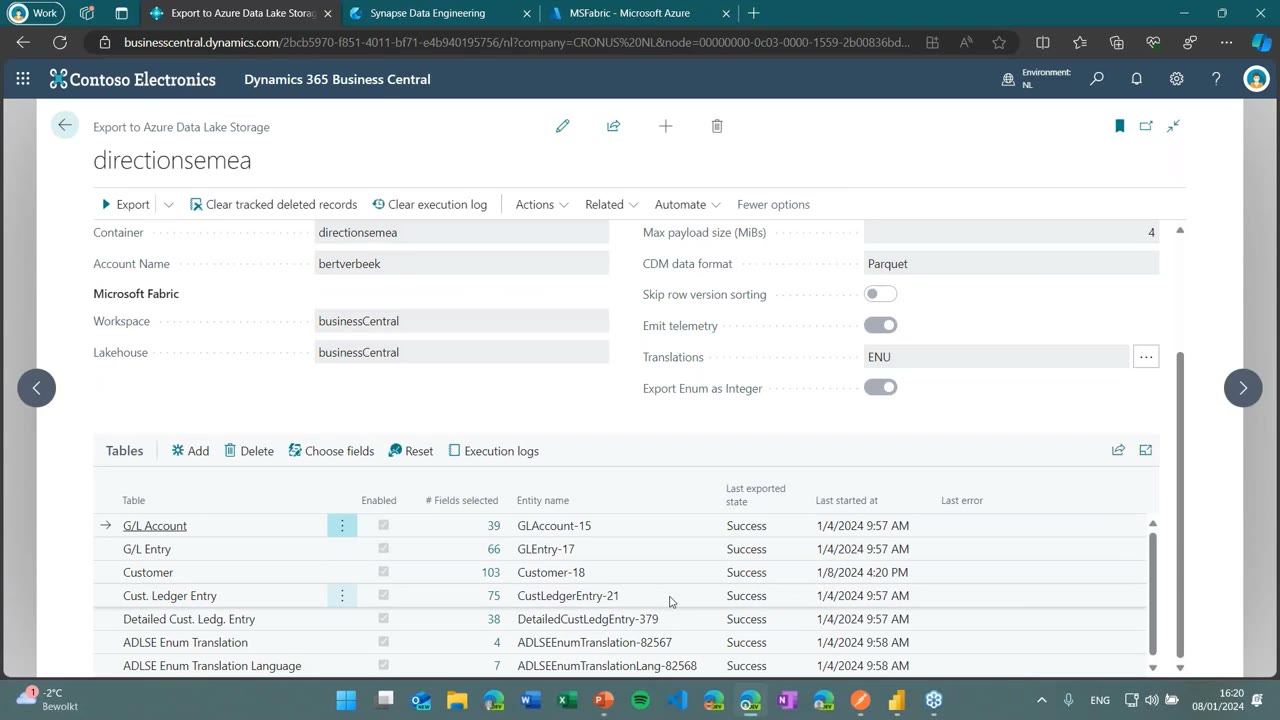Viewport: 1280px width, 720px height.
Task: Click the plus new record icon
Action: [666, 126]
